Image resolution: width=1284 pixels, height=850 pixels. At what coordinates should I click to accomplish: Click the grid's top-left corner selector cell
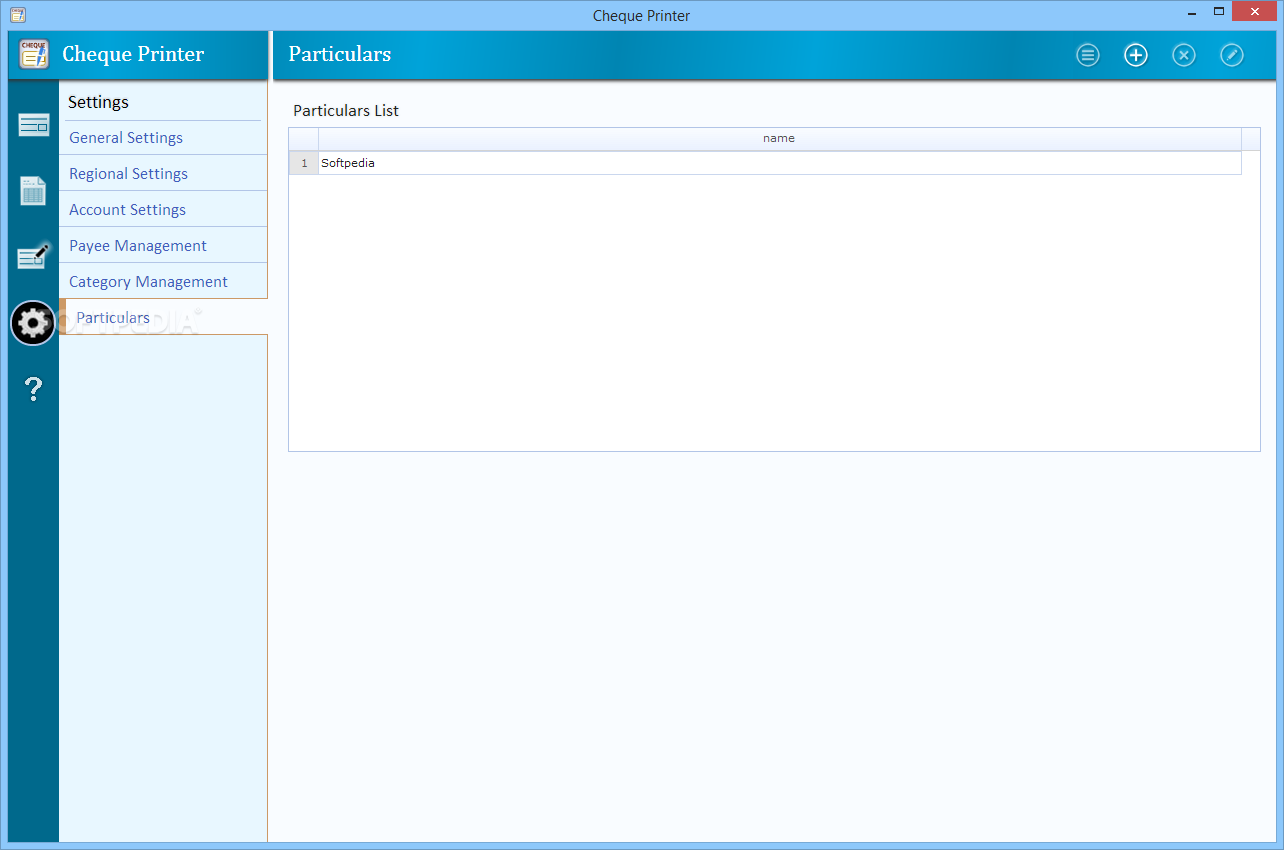coord(304,139)
